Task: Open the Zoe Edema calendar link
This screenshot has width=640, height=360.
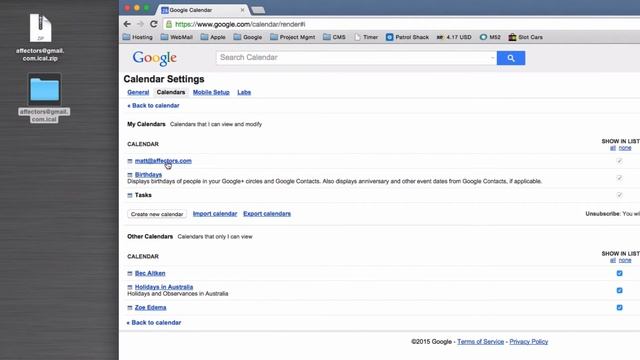Action: (x=150, y=308)
